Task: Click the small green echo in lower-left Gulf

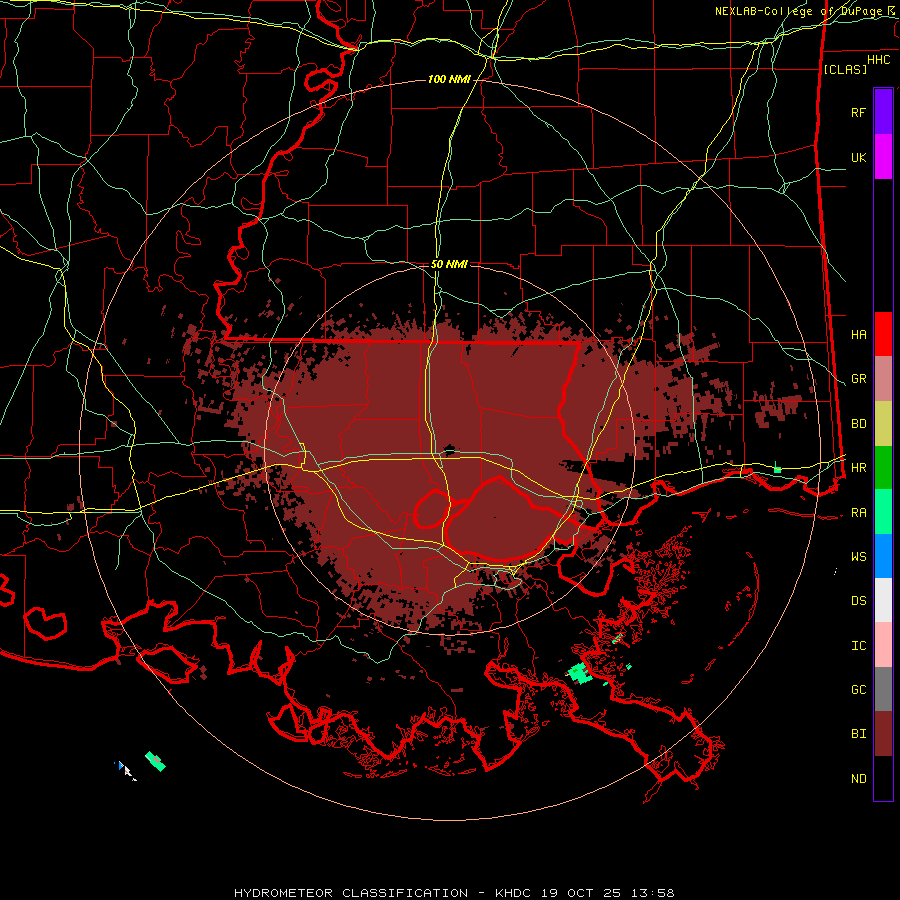Action: [x=155, y=761]
